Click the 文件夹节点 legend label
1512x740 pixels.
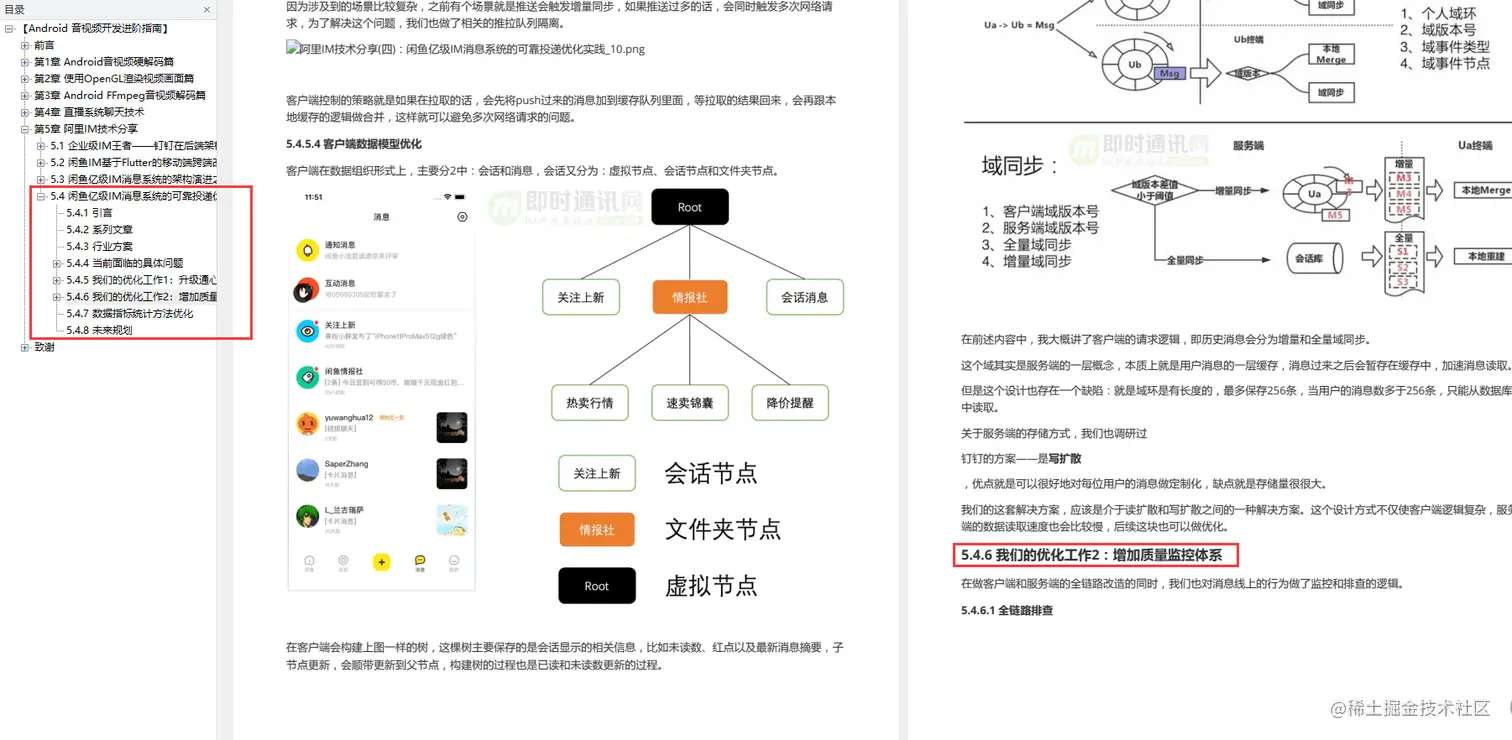pyautogui.click(x=723, y=529)
